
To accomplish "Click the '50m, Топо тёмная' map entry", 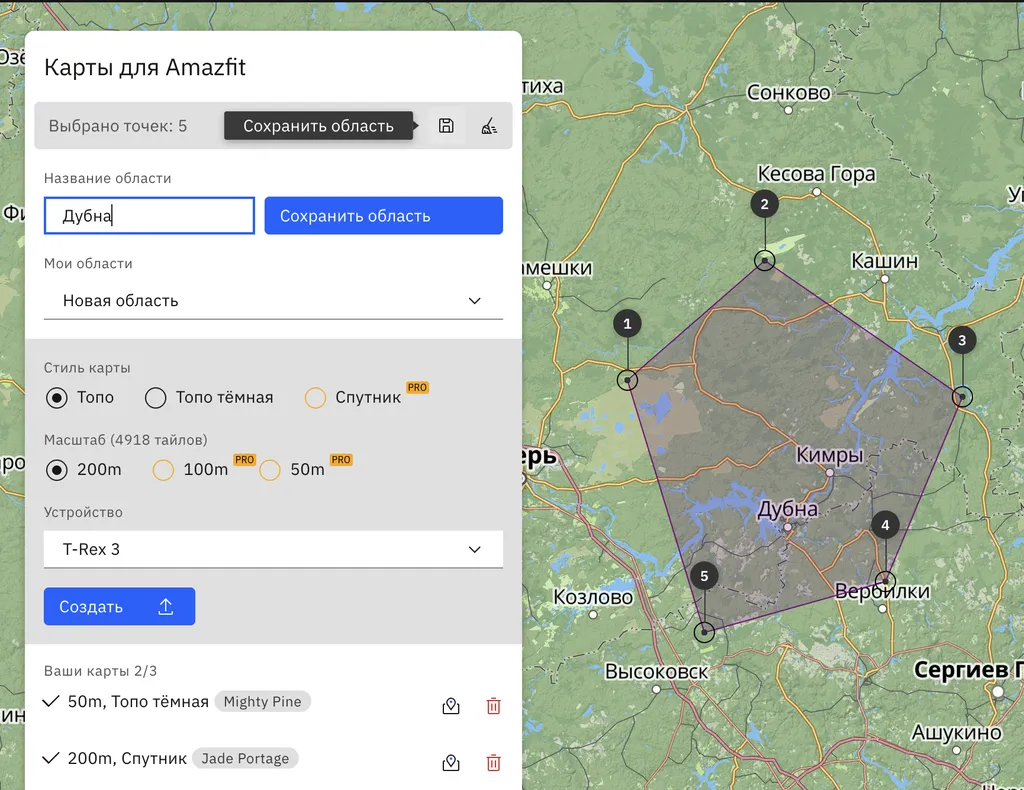I will (x=138, y=701).
